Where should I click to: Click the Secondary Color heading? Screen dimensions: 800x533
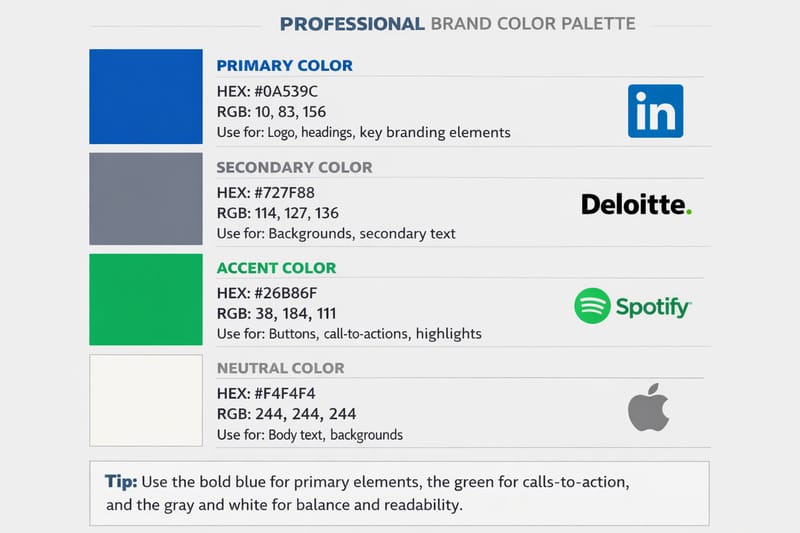coord(294,167)
